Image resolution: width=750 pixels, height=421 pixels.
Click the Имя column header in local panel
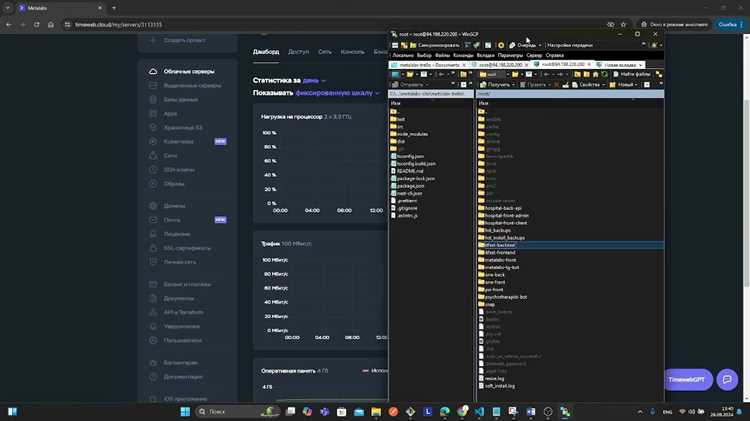pos(396,103)
